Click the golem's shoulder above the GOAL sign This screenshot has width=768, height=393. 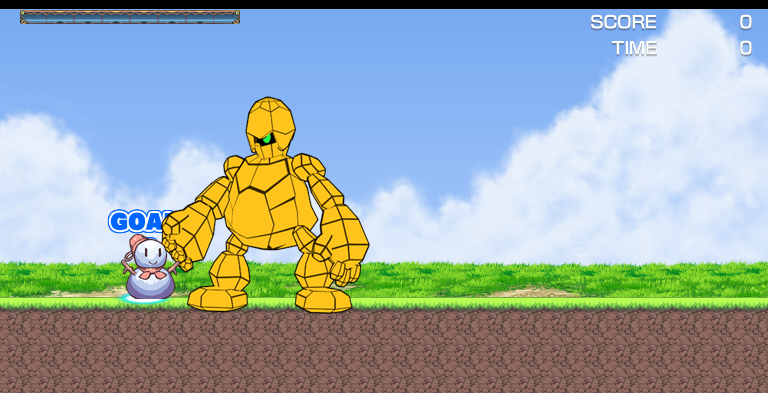point(234,167)
